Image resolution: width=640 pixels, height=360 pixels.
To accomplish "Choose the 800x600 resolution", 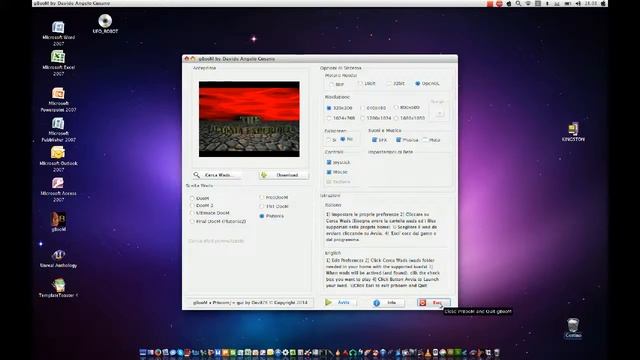I will [x=396, y=107].
